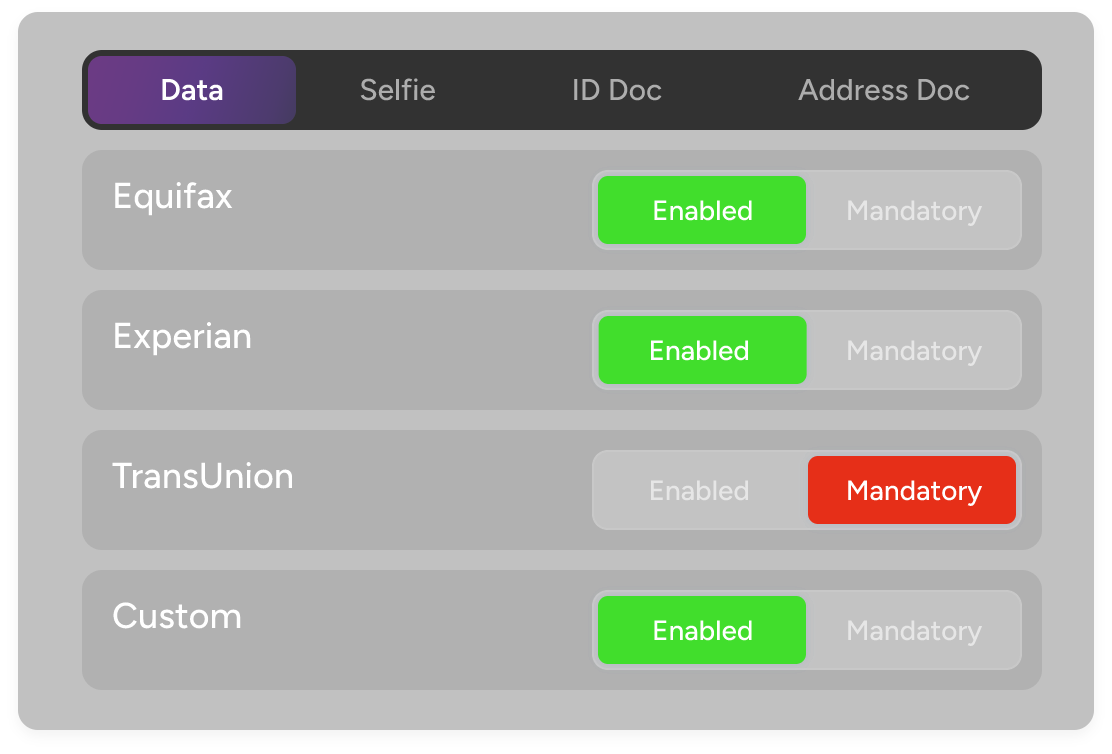Click the Custom provider label
1112x754 pixels.
click(x=177, y=616)
